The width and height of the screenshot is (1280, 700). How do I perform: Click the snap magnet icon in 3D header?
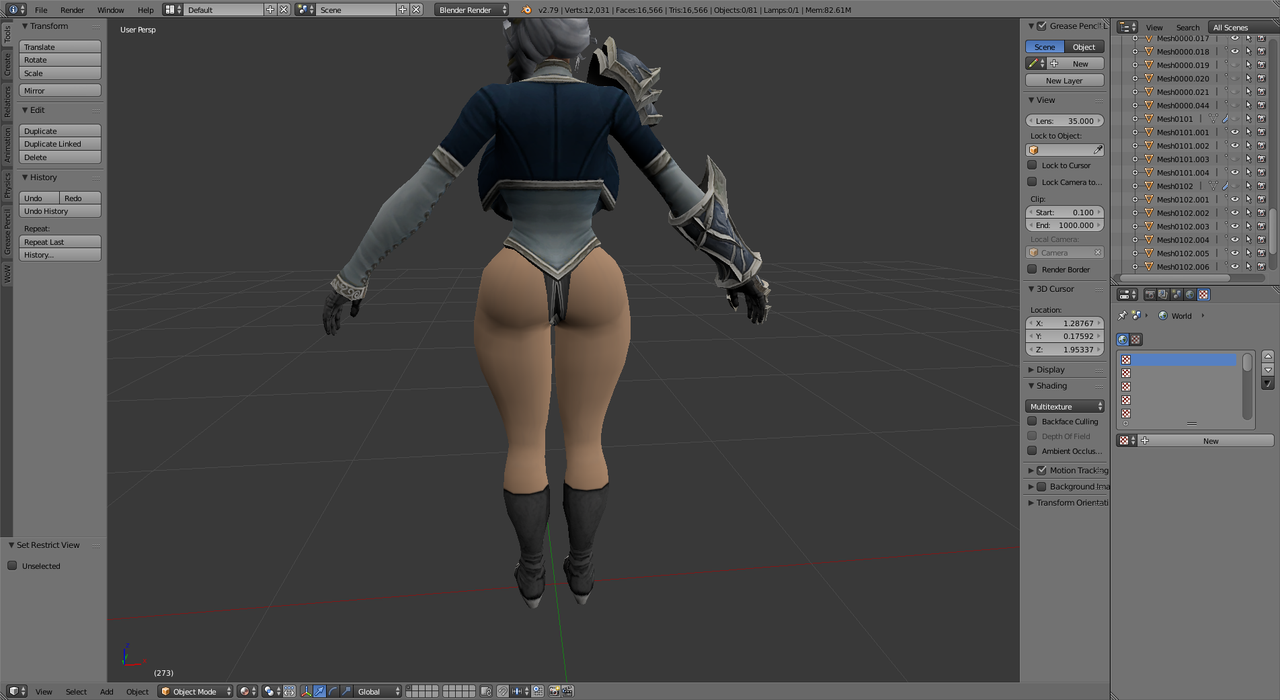pos(503,691)
